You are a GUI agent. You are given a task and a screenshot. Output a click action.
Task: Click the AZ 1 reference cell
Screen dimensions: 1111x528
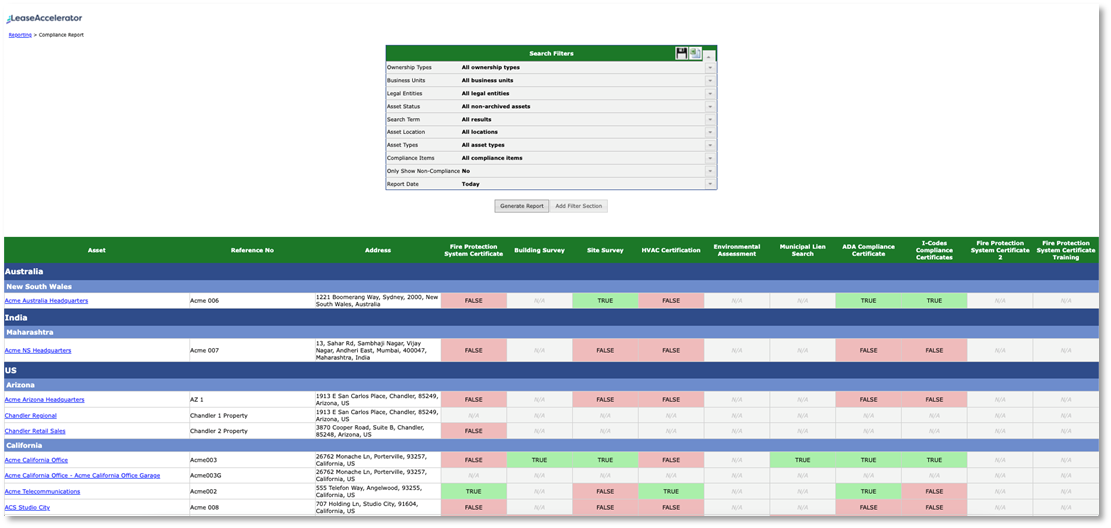tap(252, 400)
